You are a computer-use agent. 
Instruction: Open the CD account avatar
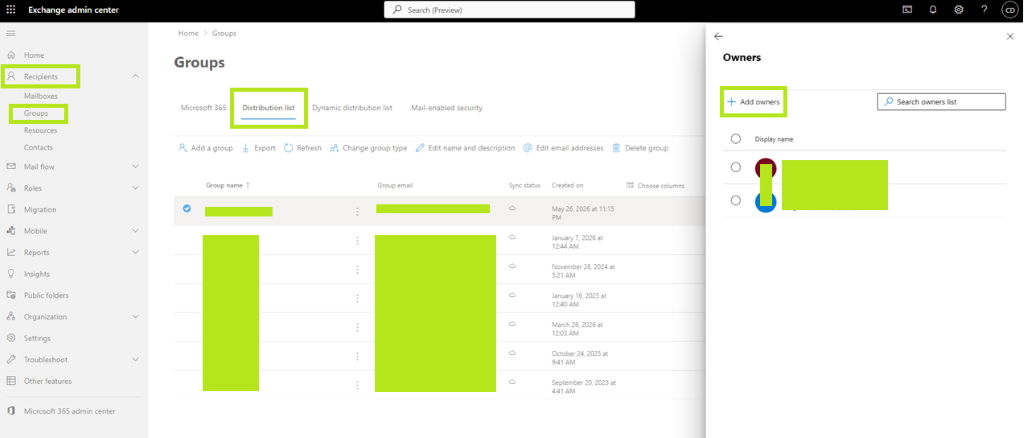[x=1009, y=10]
